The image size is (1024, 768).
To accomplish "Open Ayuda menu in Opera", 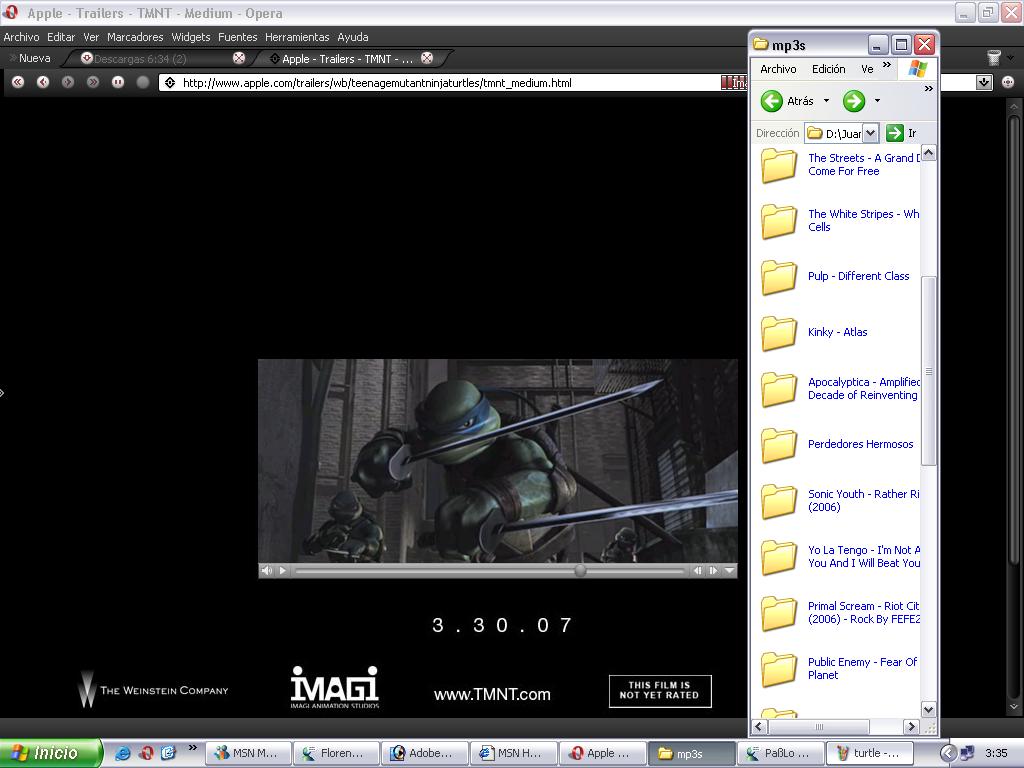I will [x=353, y=37].
